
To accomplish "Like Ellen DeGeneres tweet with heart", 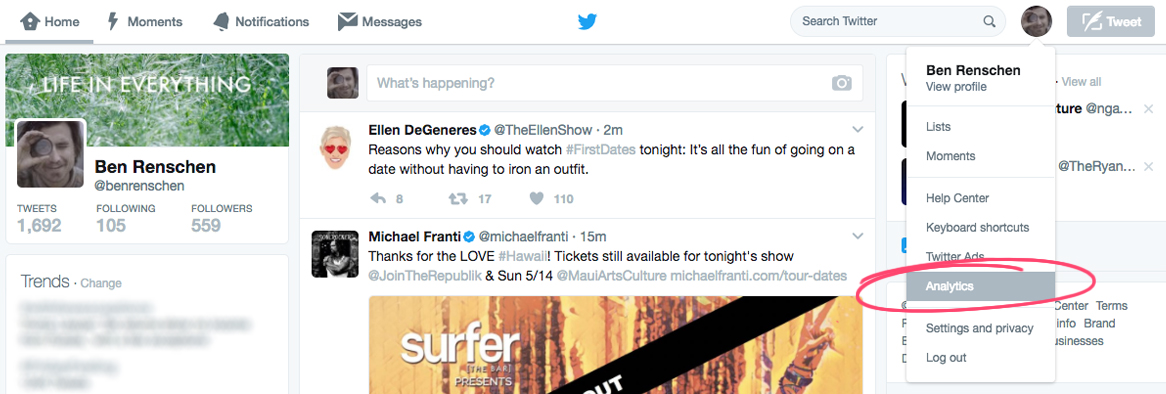I will 536,198.
